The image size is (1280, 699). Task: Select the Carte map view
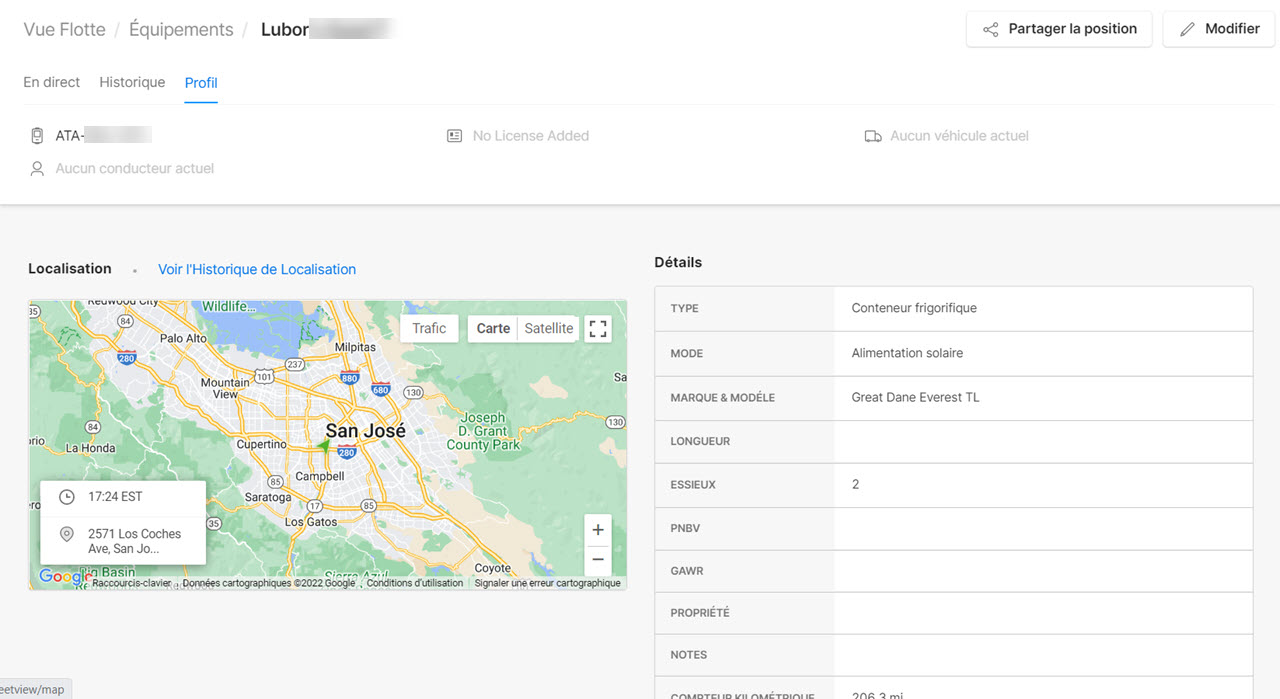(493, 328)
